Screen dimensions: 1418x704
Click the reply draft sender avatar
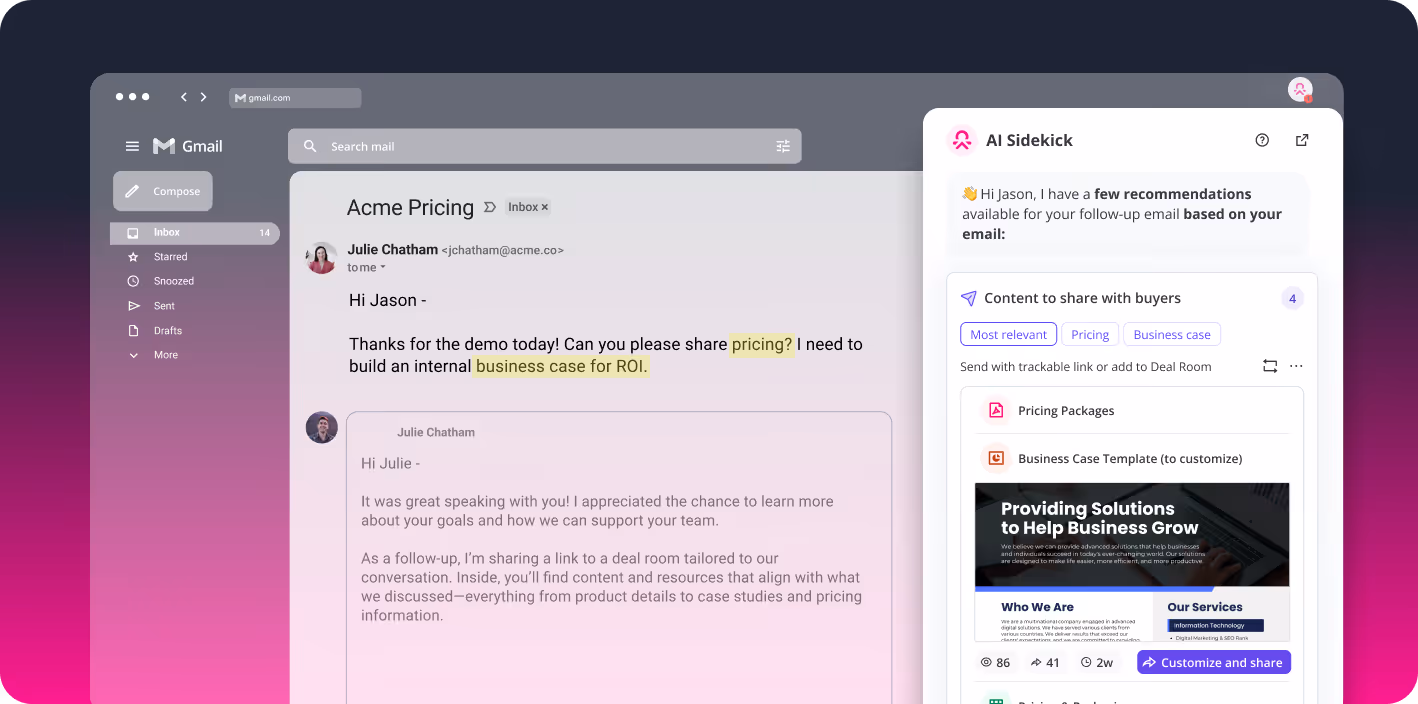tap(321, 427)
